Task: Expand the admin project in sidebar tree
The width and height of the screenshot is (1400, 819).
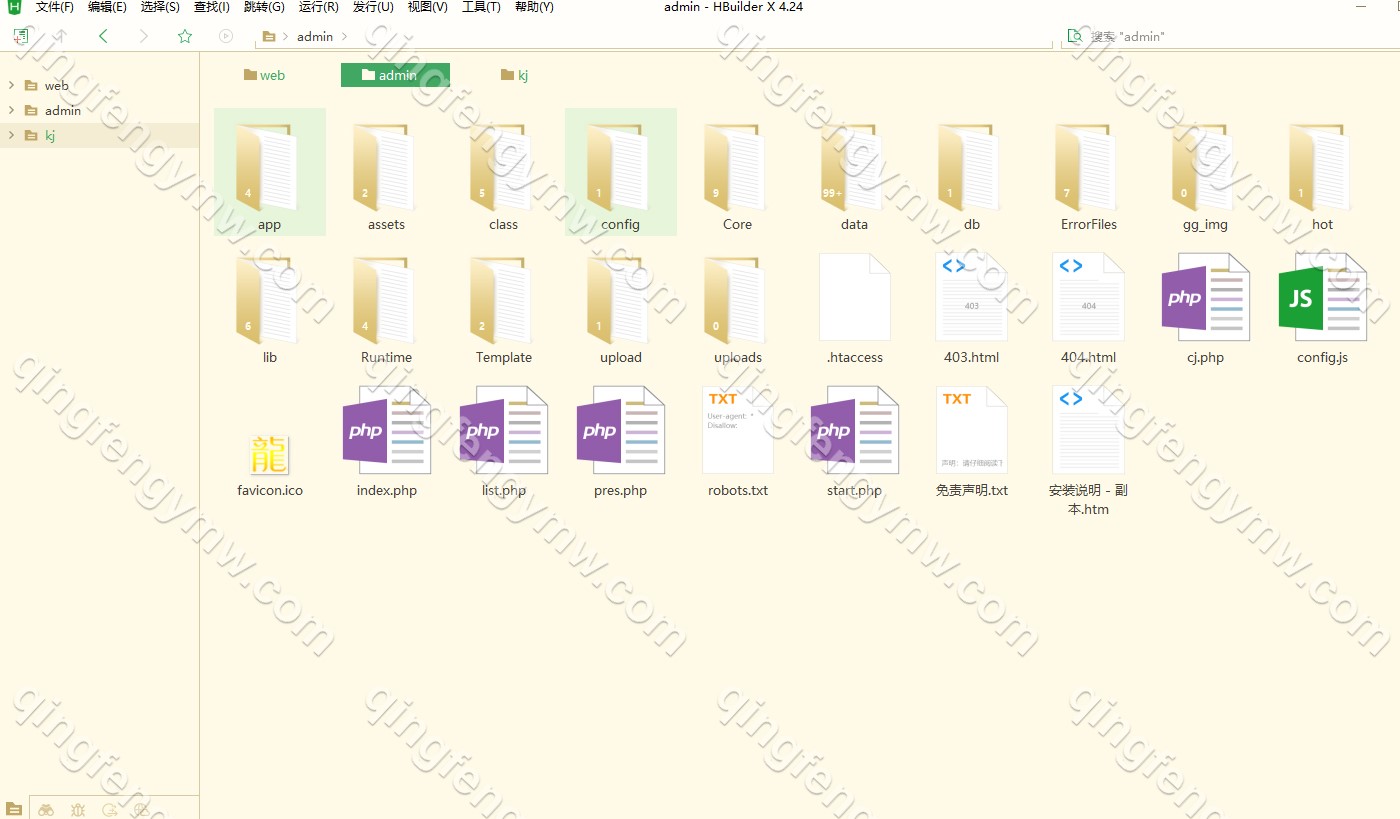Action: [x=11, y=110]
